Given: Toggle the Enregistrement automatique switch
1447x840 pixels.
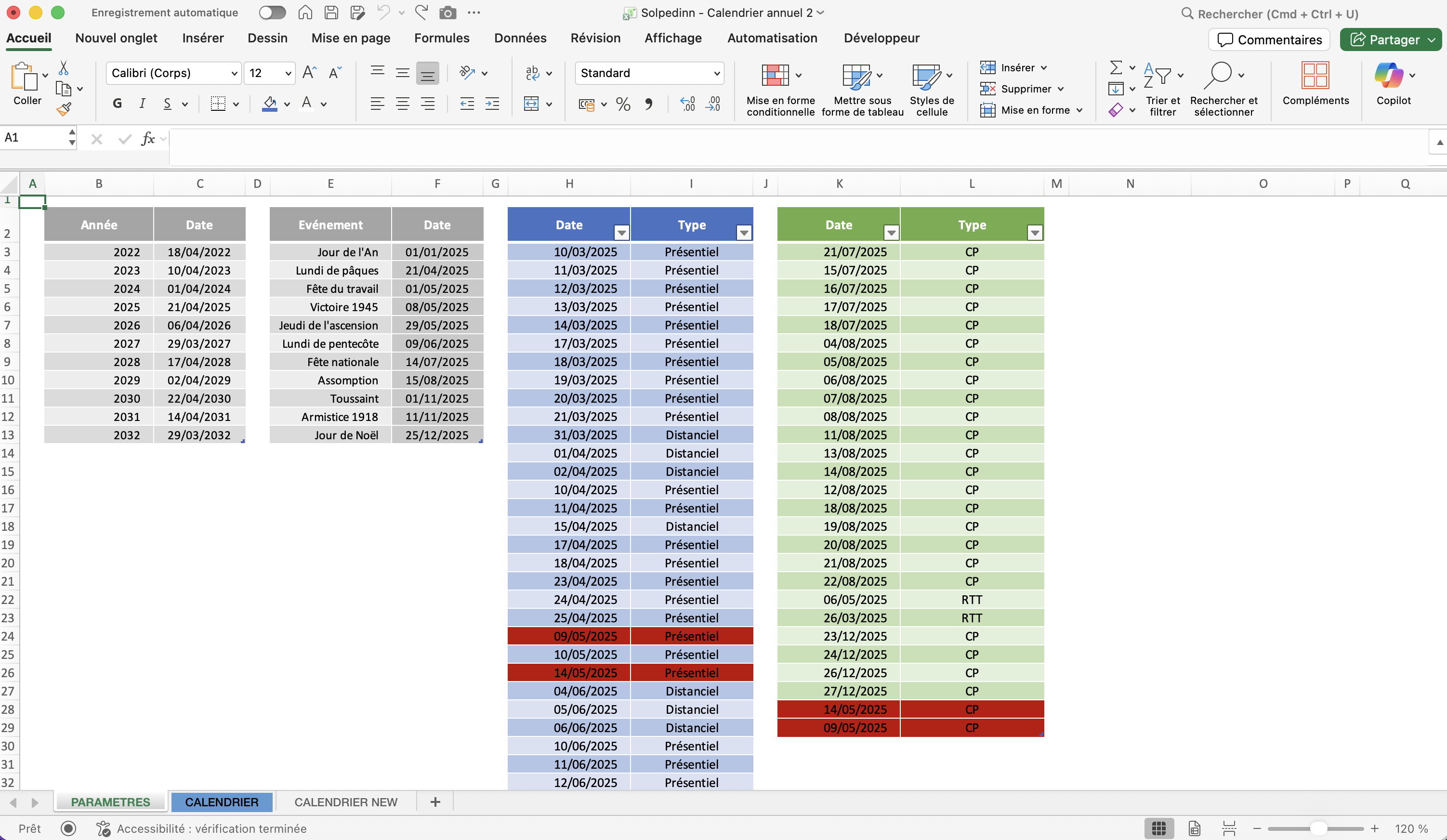Looking at the screenshot, I should [272, 13].
